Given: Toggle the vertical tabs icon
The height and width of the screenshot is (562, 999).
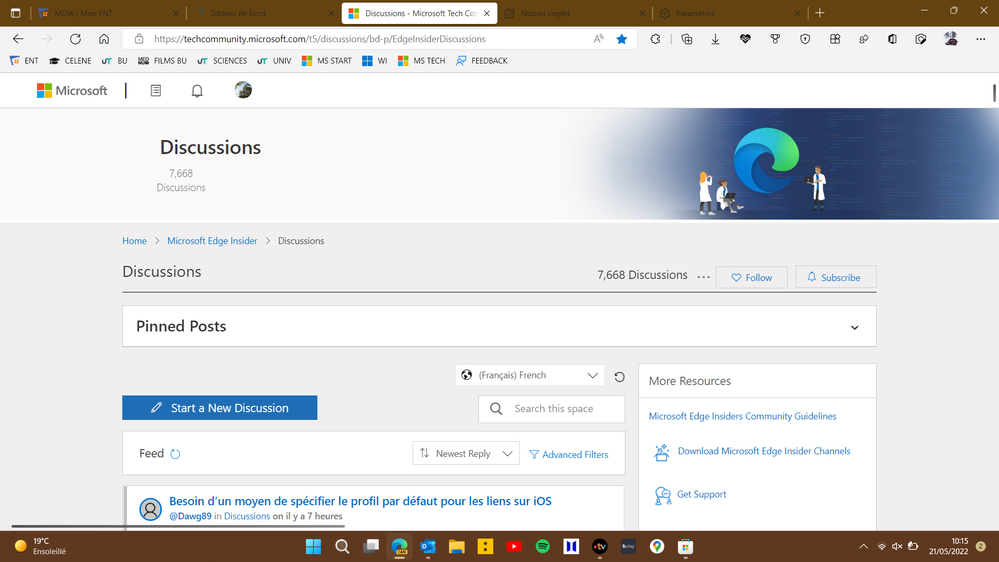Looking at the screenshot, I should (16, 13).
